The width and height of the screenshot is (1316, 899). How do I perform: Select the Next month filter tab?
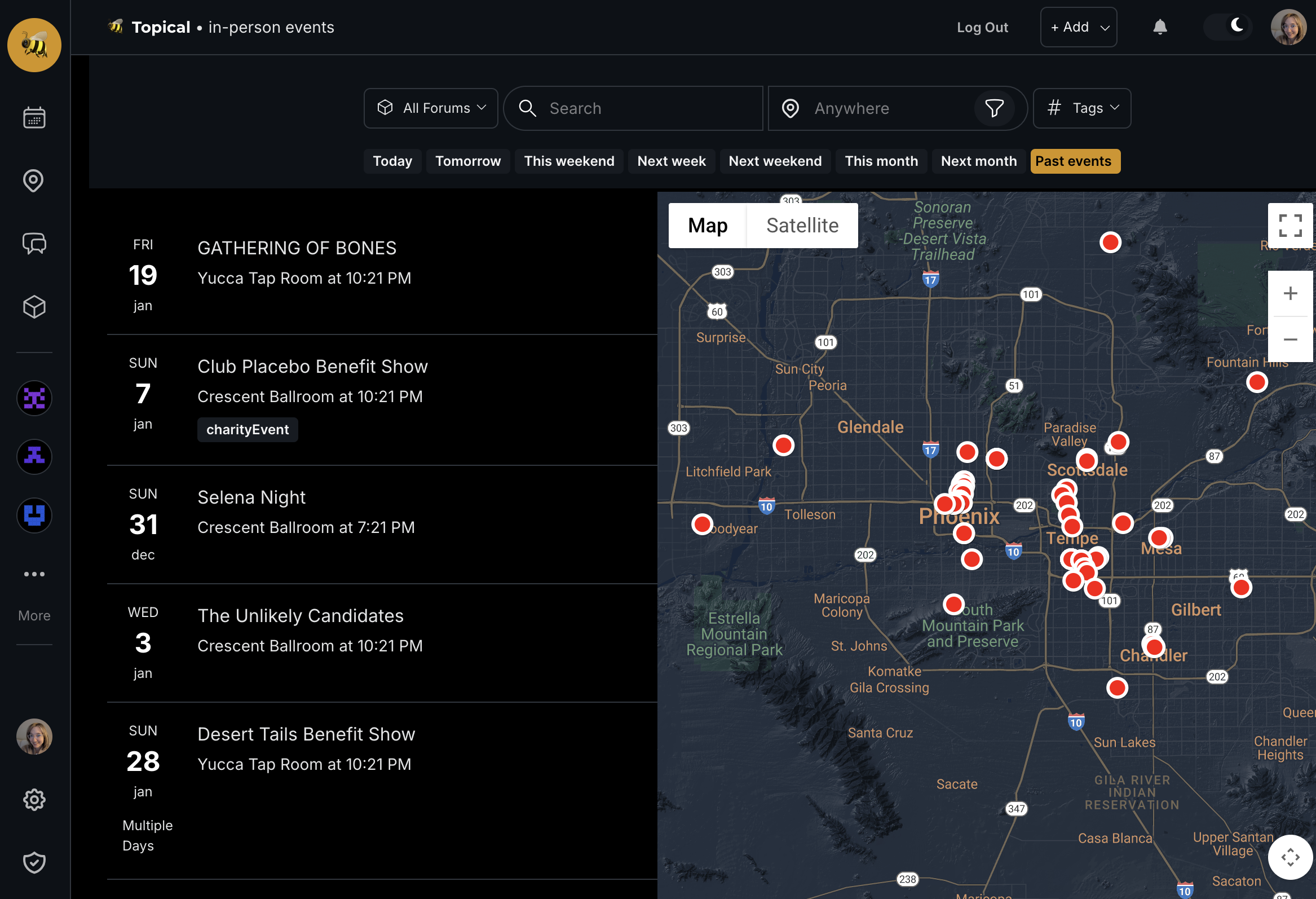tap(978, 161)
